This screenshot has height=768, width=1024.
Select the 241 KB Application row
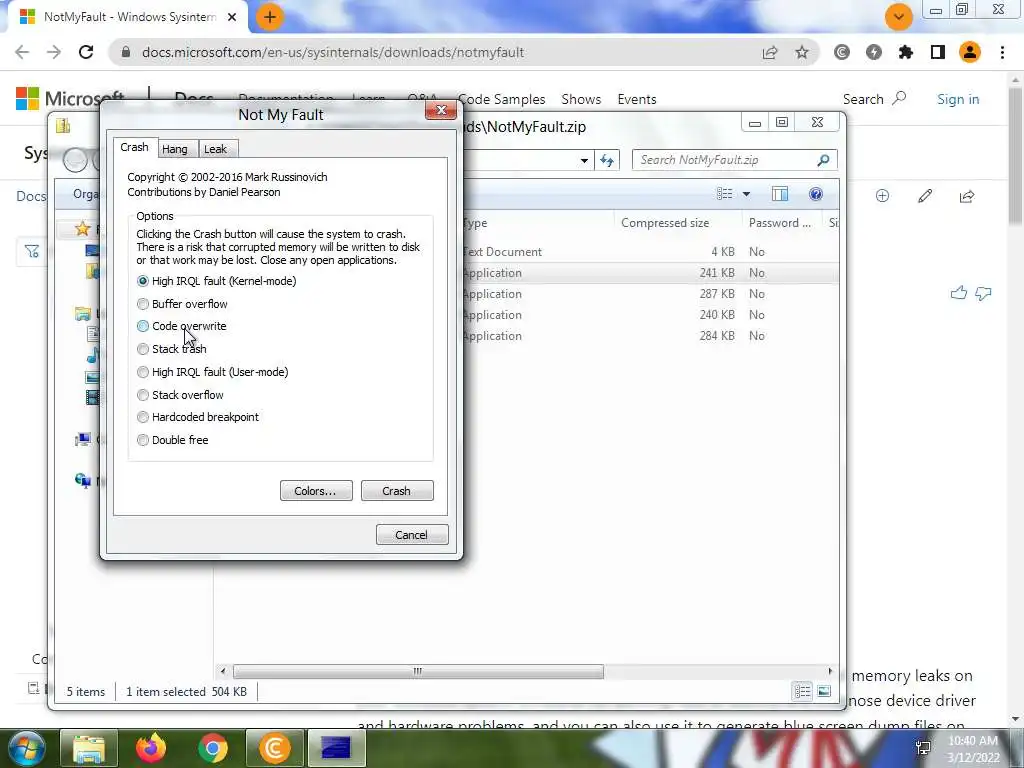pos(650,273)
